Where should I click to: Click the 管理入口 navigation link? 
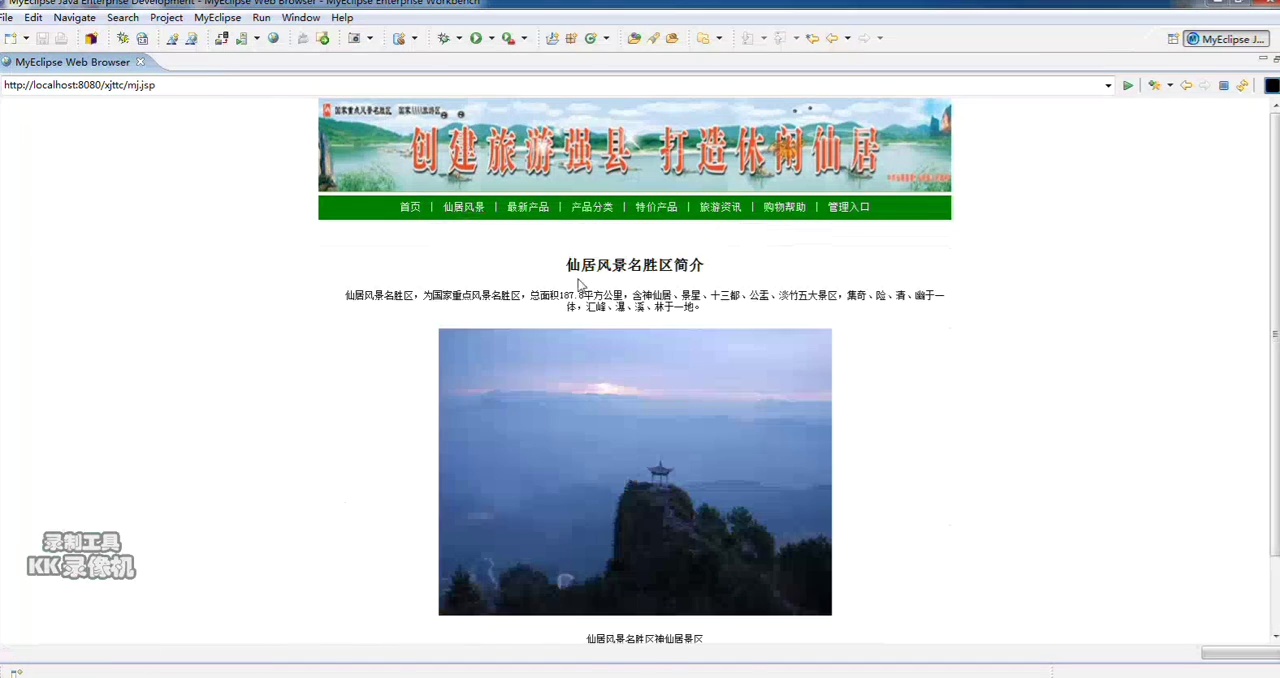[848, 208]
